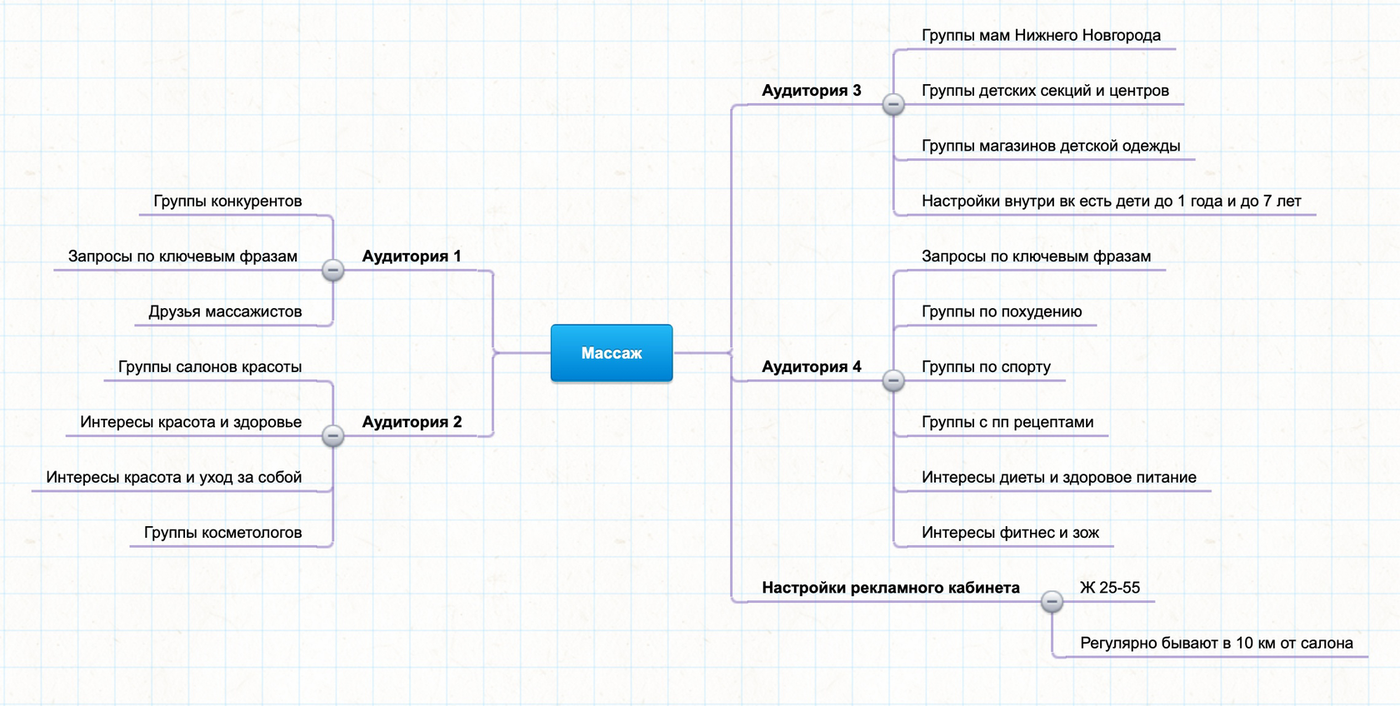Select the Группы конкурентов node
Screen dimensions: 1400x706
pos(228,201)
